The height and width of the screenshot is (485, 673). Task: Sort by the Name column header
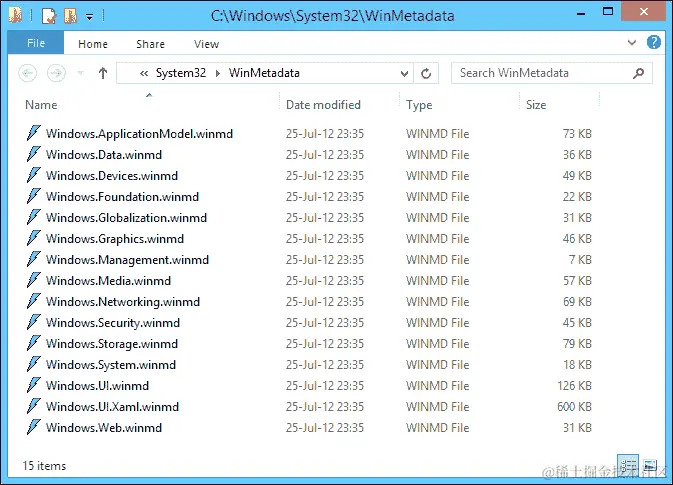click(x=41, y=105)
